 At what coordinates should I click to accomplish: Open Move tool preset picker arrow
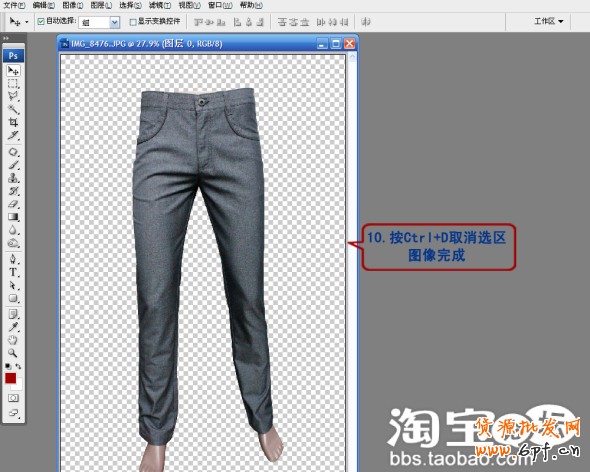pos(27,22)
